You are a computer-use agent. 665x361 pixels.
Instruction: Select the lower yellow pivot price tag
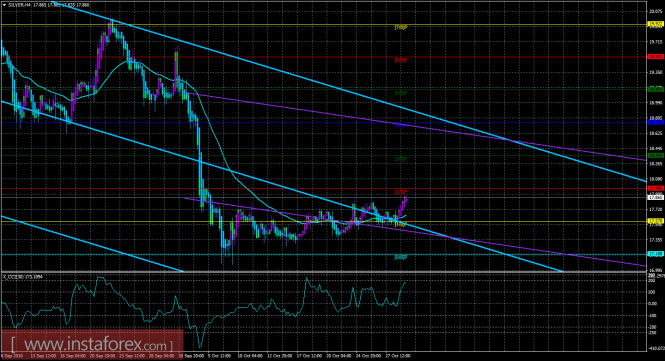(x=656, y=221)
